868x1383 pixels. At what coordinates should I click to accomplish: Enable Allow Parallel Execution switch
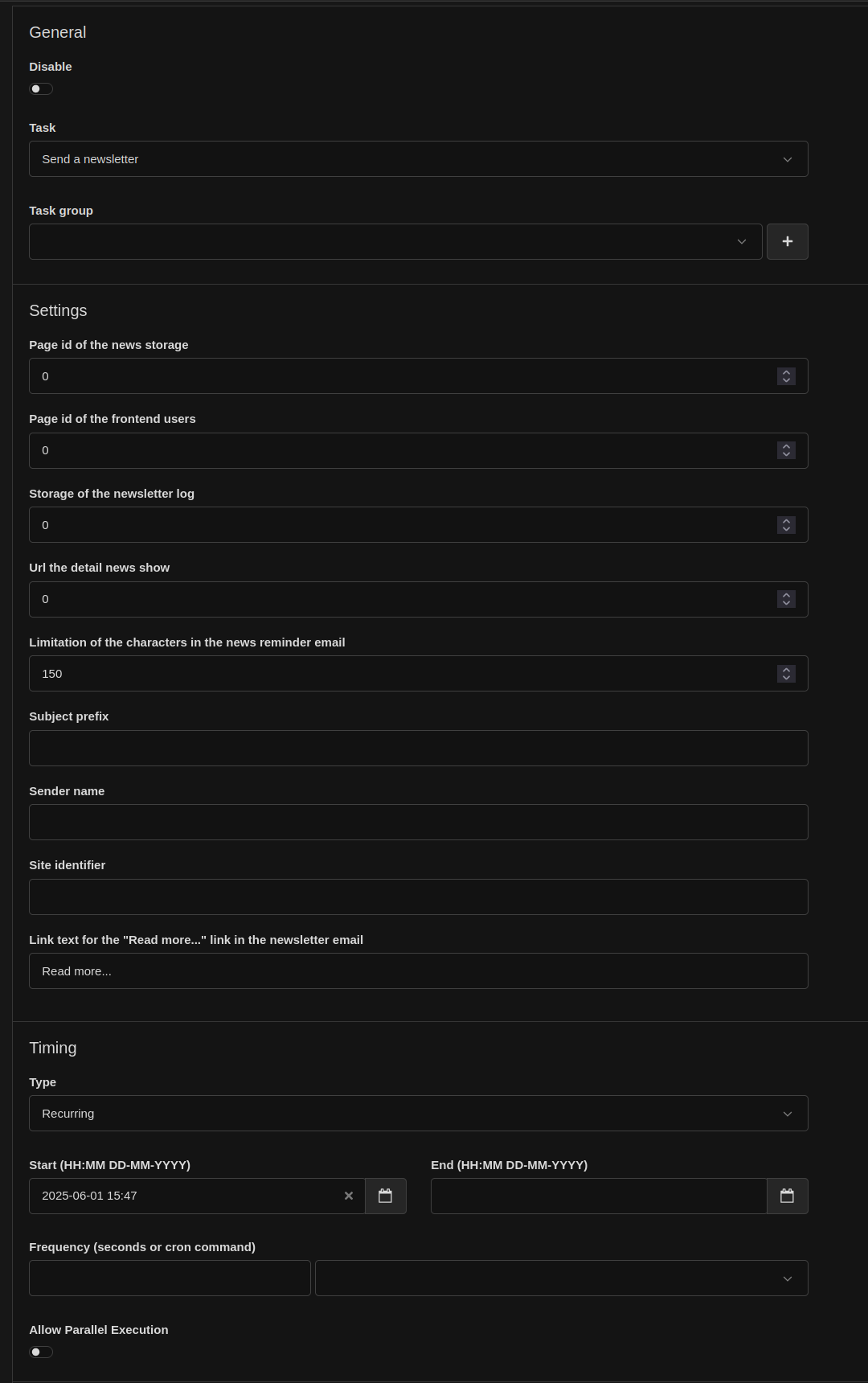[x=41, y=1352]
